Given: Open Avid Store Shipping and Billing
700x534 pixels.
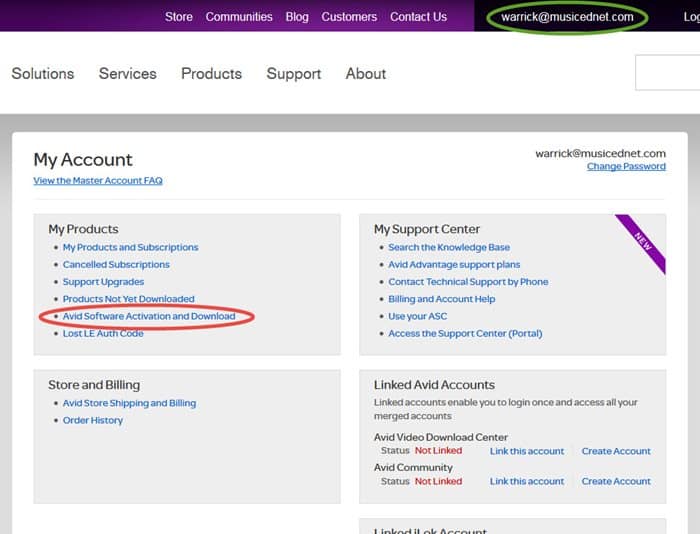Looking at the screenshot, I should pos(129,403).
